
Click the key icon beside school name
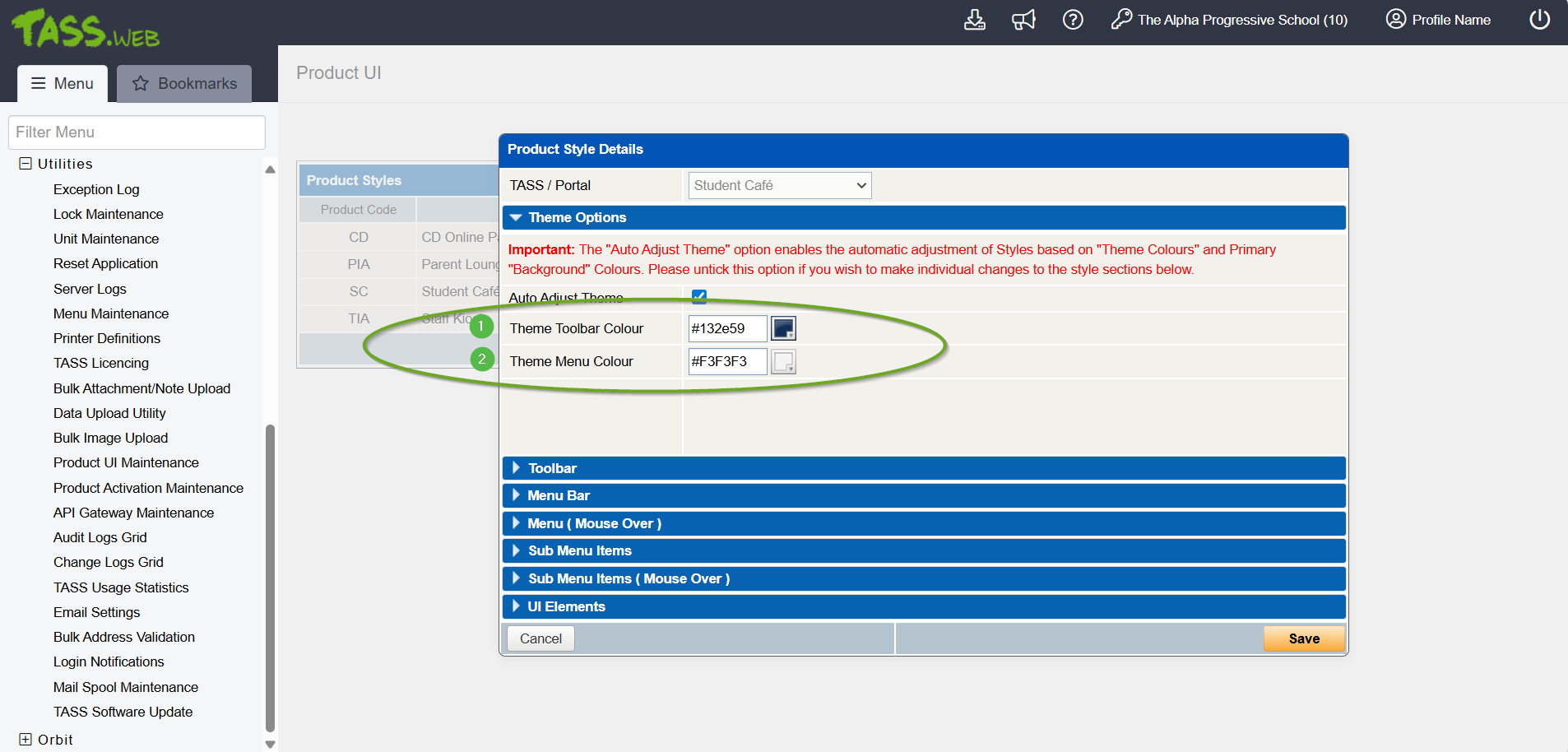[x=1121, y=20]
